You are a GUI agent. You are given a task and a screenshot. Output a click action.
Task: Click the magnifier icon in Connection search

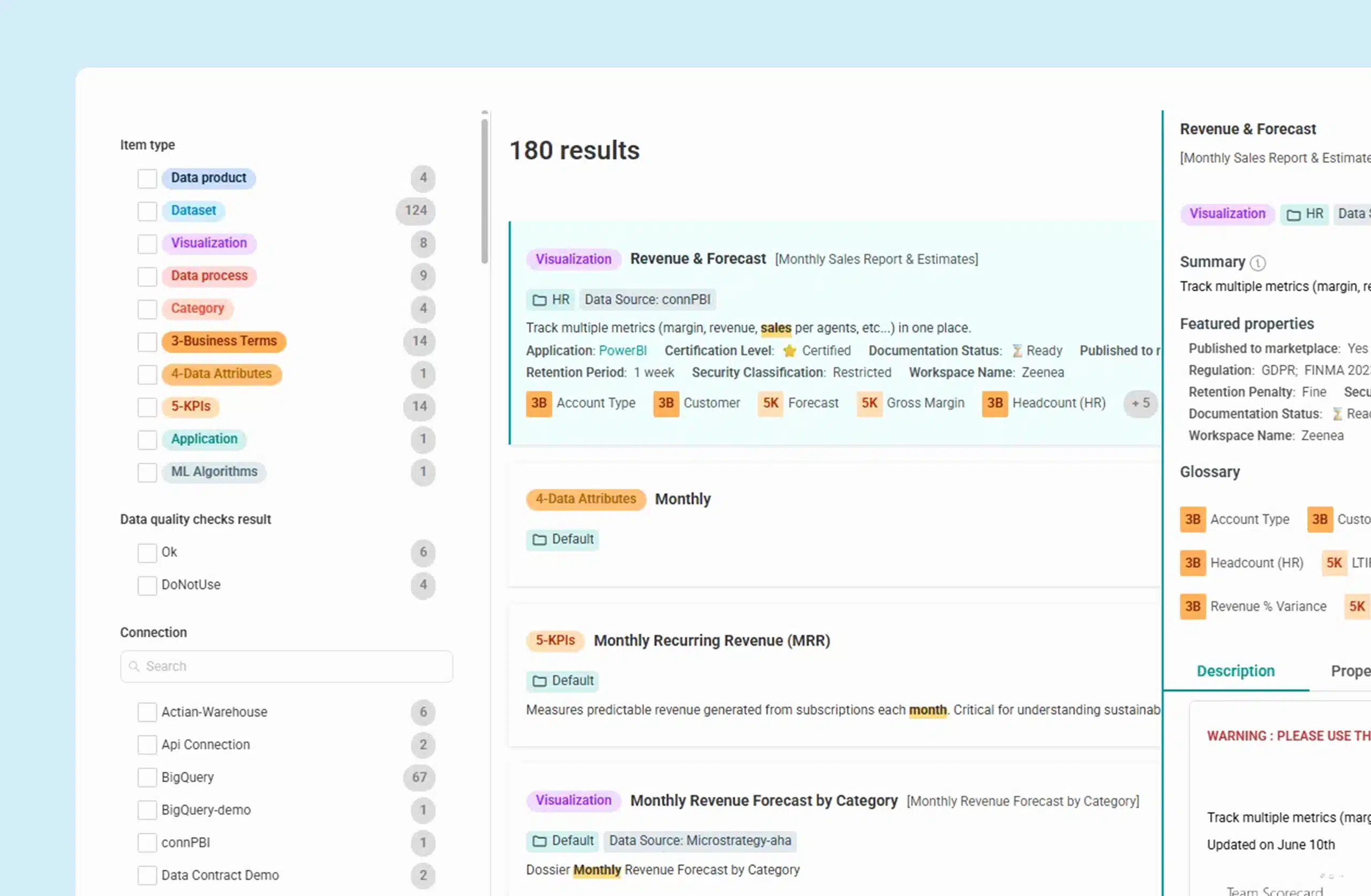[x=135, y=666]
